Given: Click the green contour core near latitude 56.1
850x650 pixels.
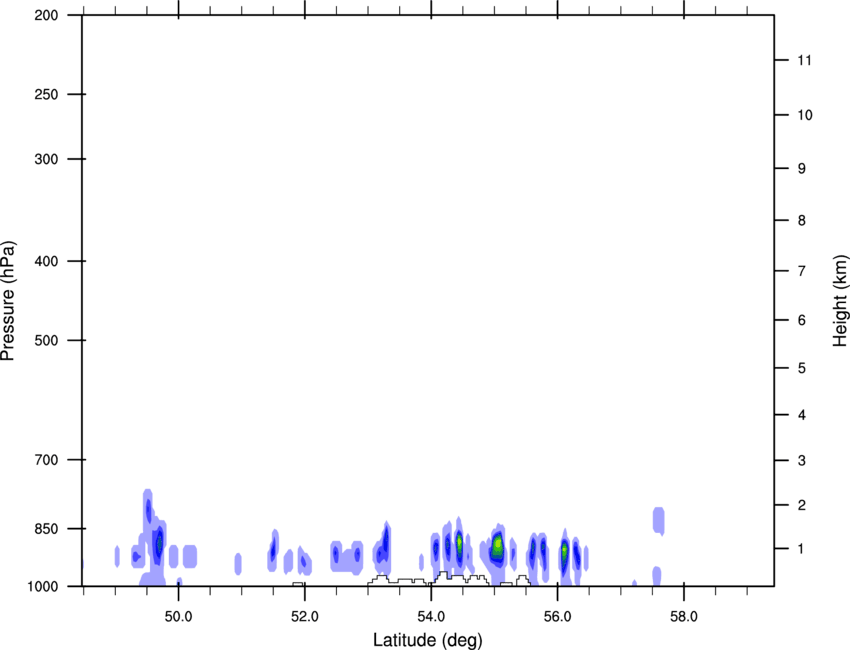Looking at the screenshot, I should point(564,552).
